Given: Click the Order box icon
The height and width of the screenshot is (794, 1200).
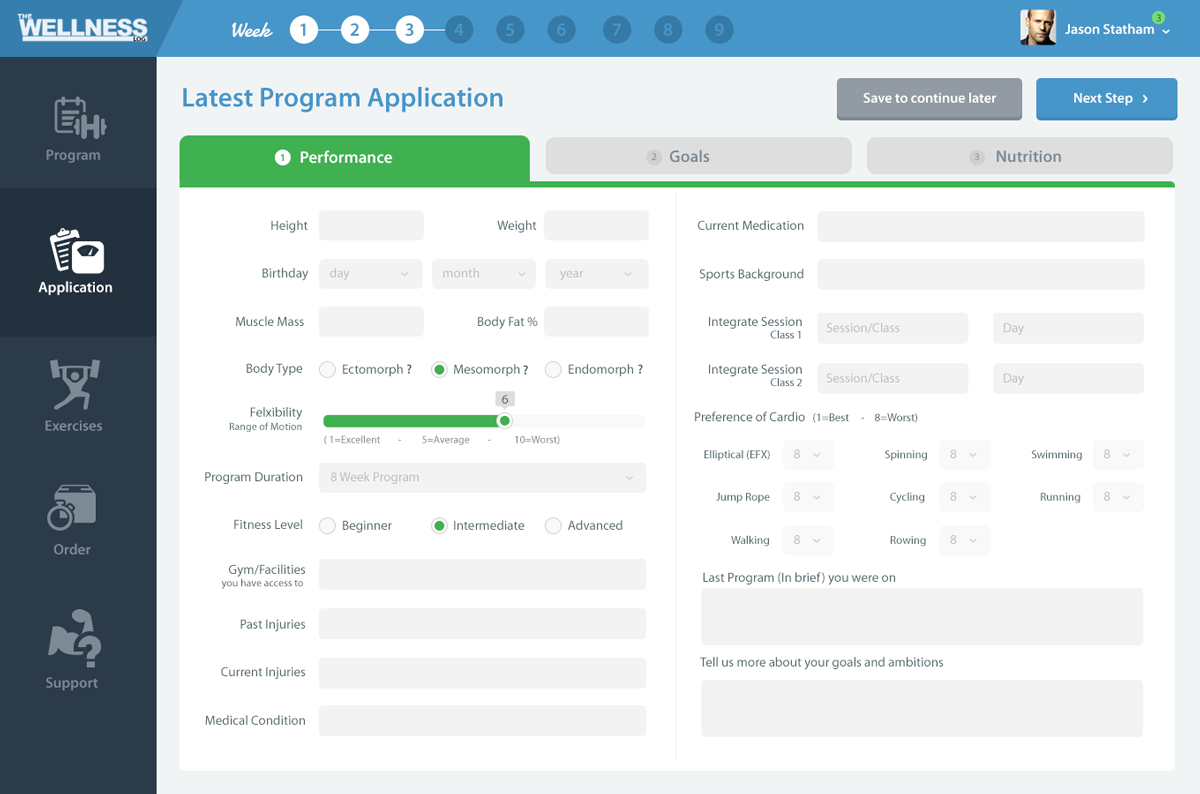Looking at the screenshot, I should 72,508.
